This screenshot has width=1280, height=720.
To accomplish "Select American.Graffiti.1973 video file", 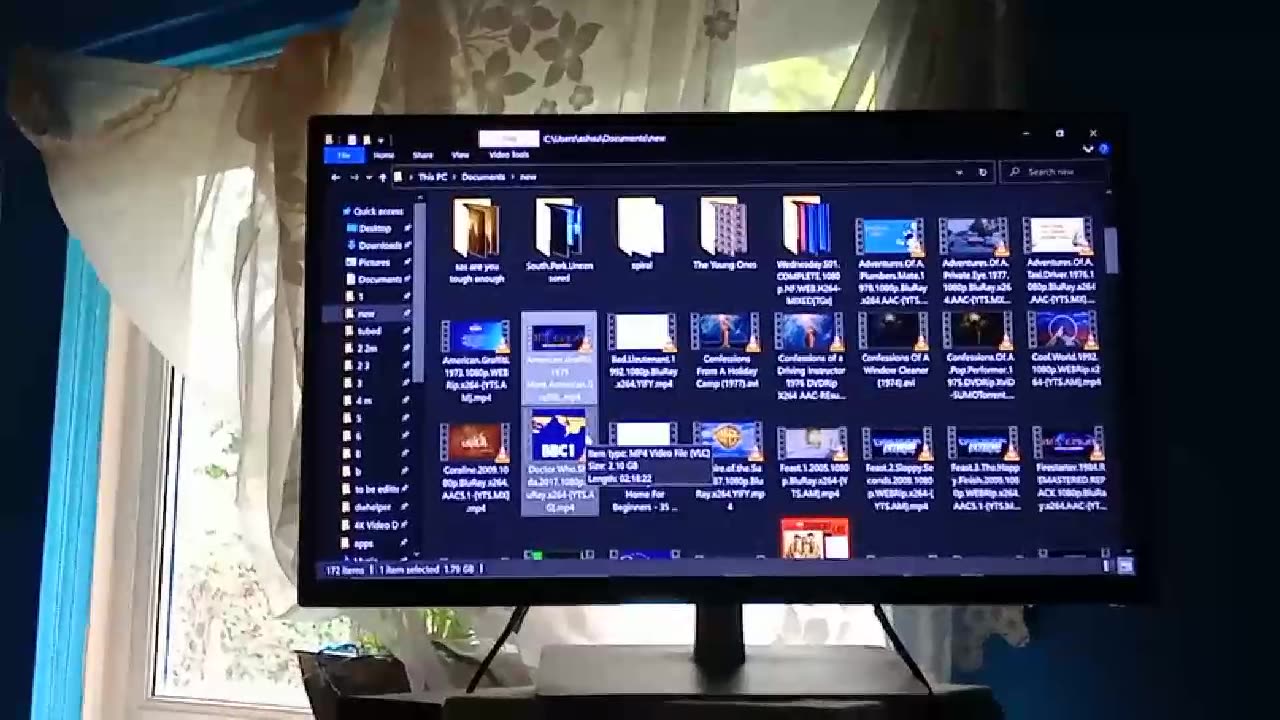I will point(475,362).
